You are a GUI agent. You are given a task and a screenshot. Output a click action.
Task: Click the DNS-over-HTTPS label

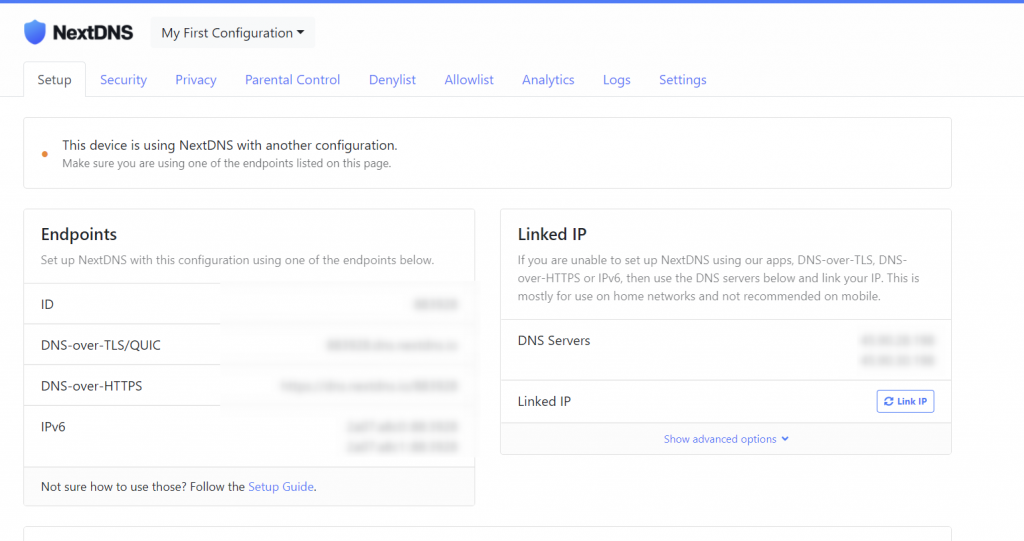pyautogui.click(x=91, y=386)
